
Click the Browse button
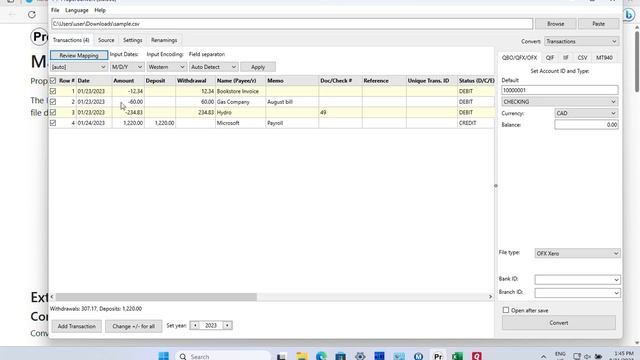click(556, 24)
